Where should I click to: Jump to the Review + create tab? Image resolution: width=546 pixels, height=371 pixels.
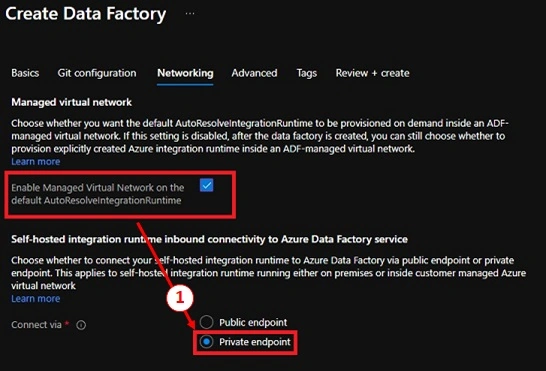[x=372, y=73]
